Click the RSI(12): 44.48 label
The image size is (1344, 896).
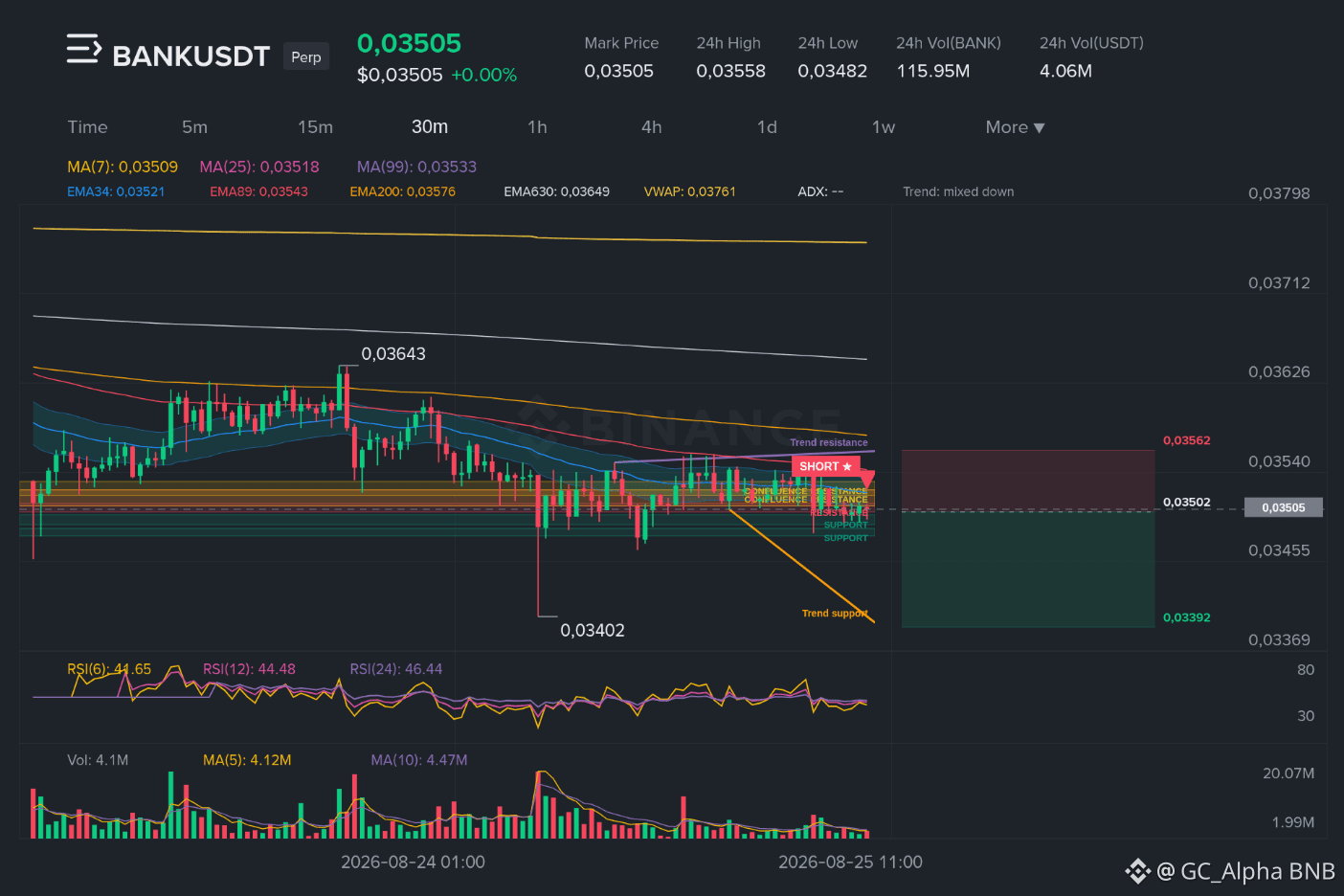coord(249,669)
